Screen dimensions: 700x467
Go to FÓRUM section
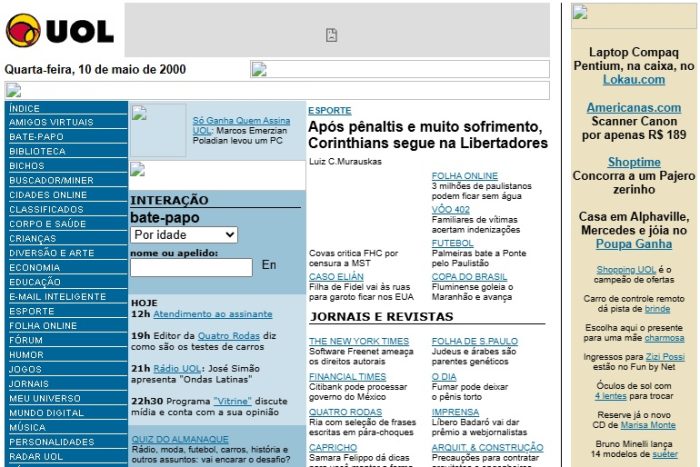tap(26, 340)
